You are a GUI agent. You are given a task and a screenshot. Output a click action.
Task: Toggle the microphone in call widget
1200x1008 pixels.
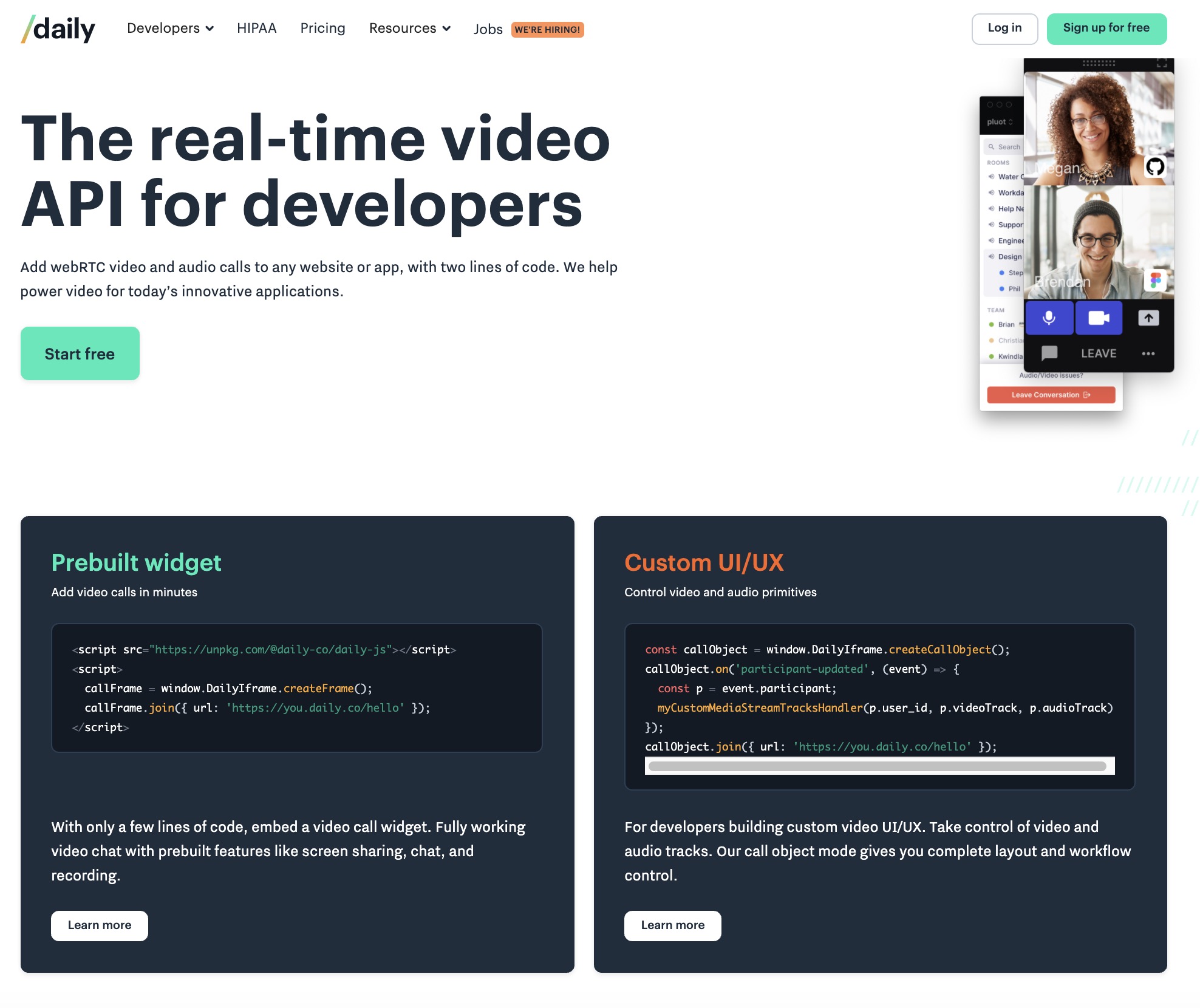click(x=1049, y=318)
